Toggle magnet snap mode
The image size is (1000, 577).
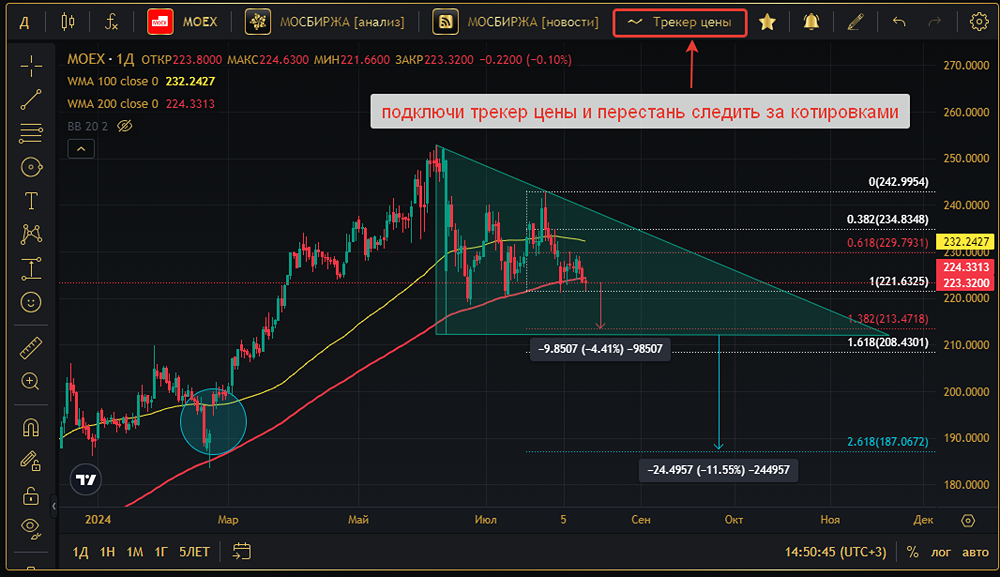click(x=31, y=427)
